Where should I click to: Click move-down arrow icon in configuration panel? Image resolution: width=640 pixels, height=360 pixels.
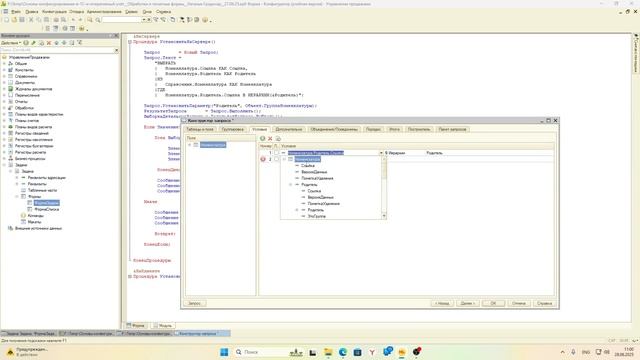(64, 42)
